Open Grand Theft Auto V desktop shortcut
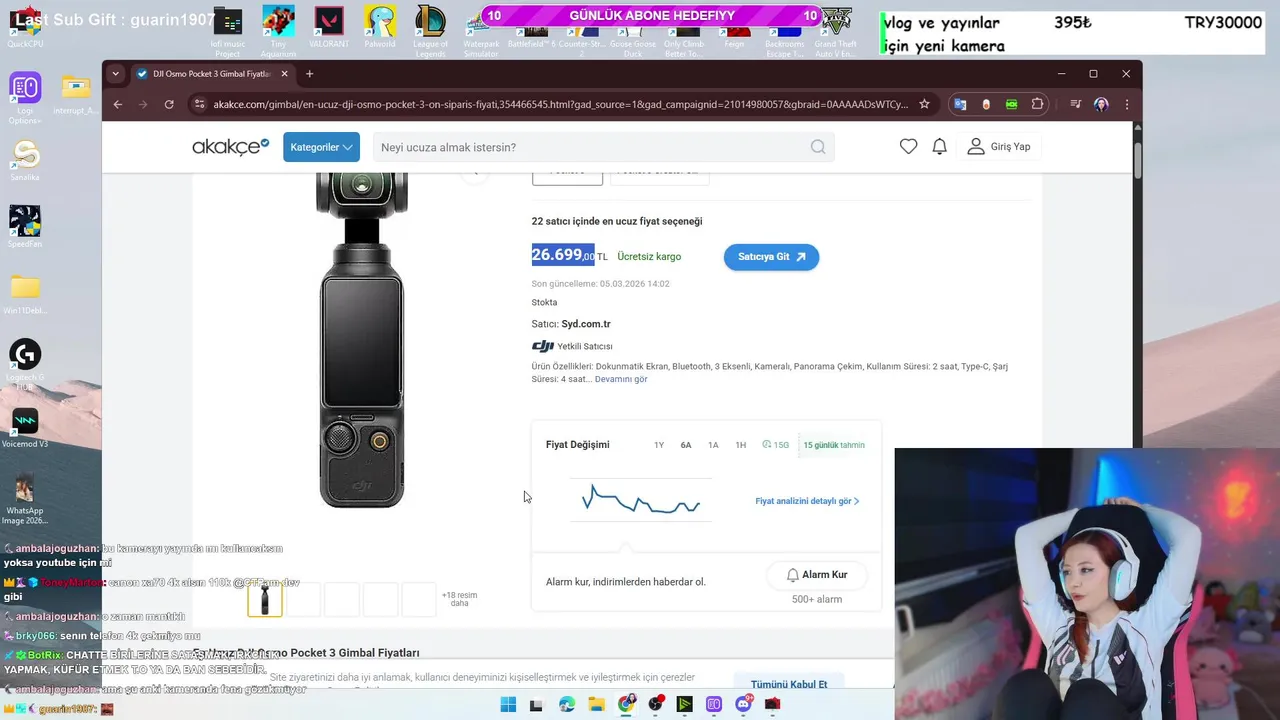Viewport: 1280px width, 720px height. [835, 31]
